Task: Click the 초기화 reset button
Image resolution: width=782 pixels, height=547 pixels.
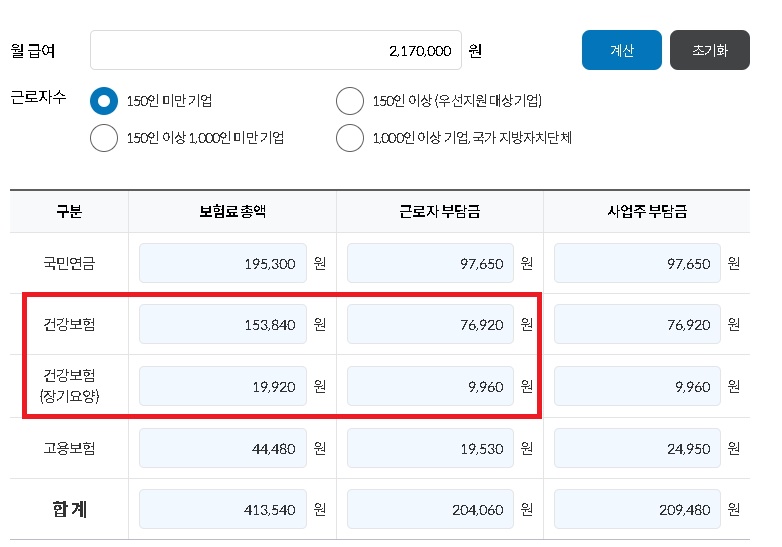Action: (709, 50)
